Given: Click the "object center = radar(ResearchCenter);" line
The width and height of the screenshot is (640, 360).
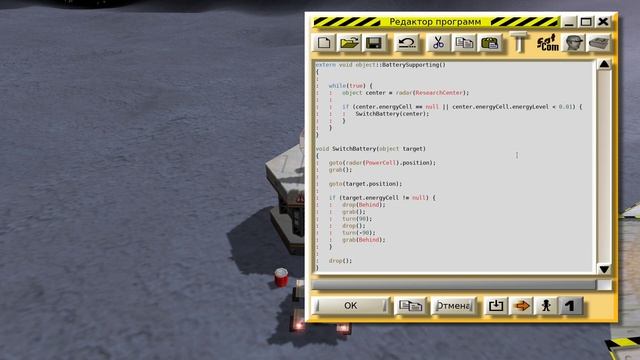Looking at the screenshot, I should [405, 93].
